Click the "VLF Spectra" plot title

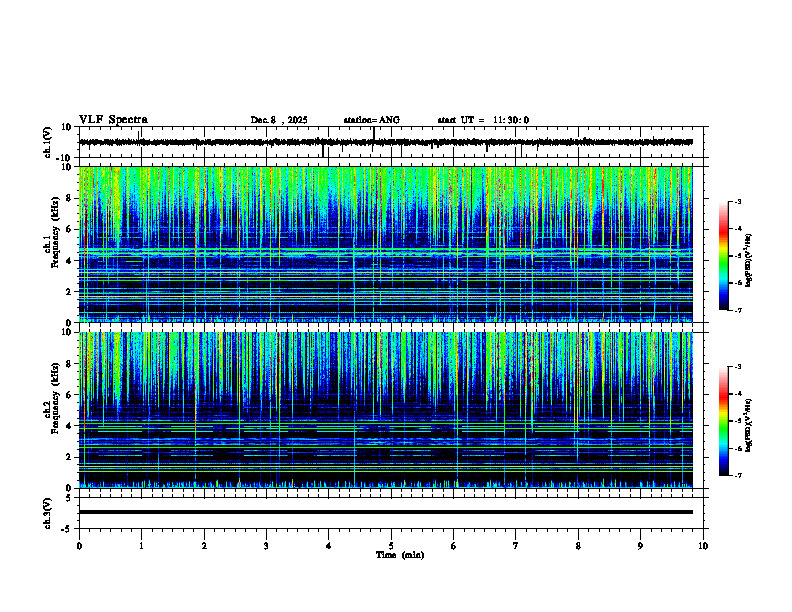click(x=113, y=120)
